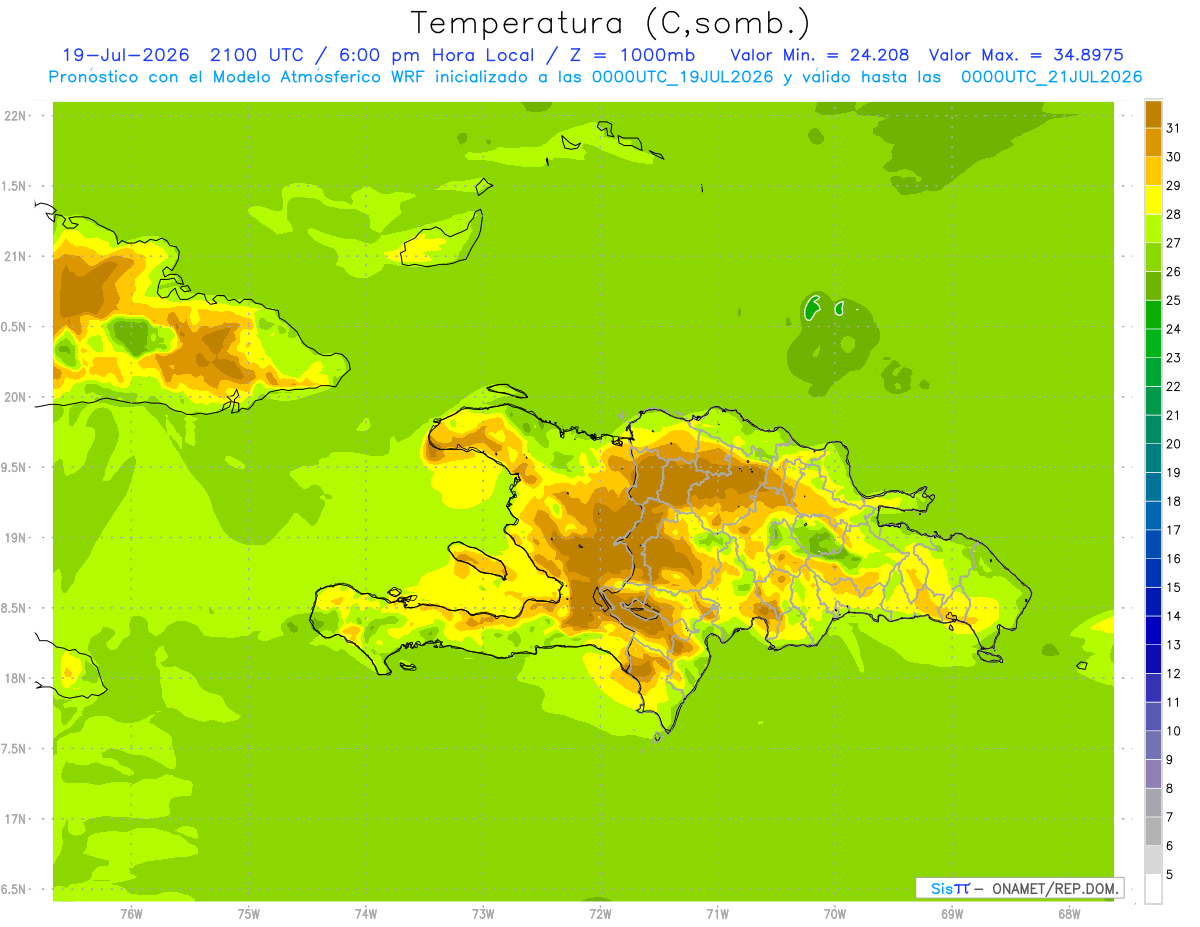
Task: Click the colorbar label 5
Action: pyautogui.click(x=1170, y=875)
